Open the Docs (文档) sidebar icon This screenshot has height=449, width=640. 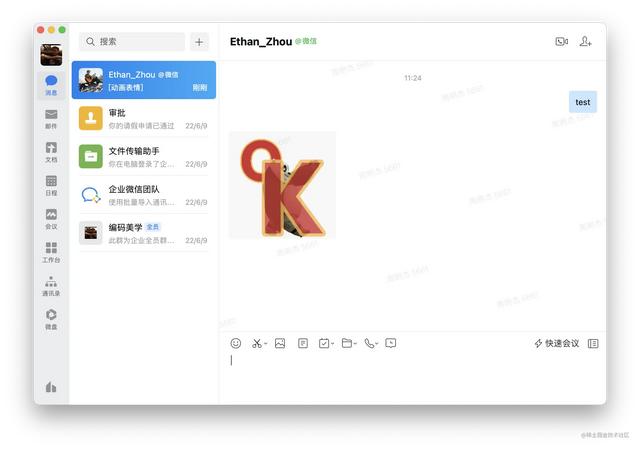pyautogui.click(x=51, y=152)
